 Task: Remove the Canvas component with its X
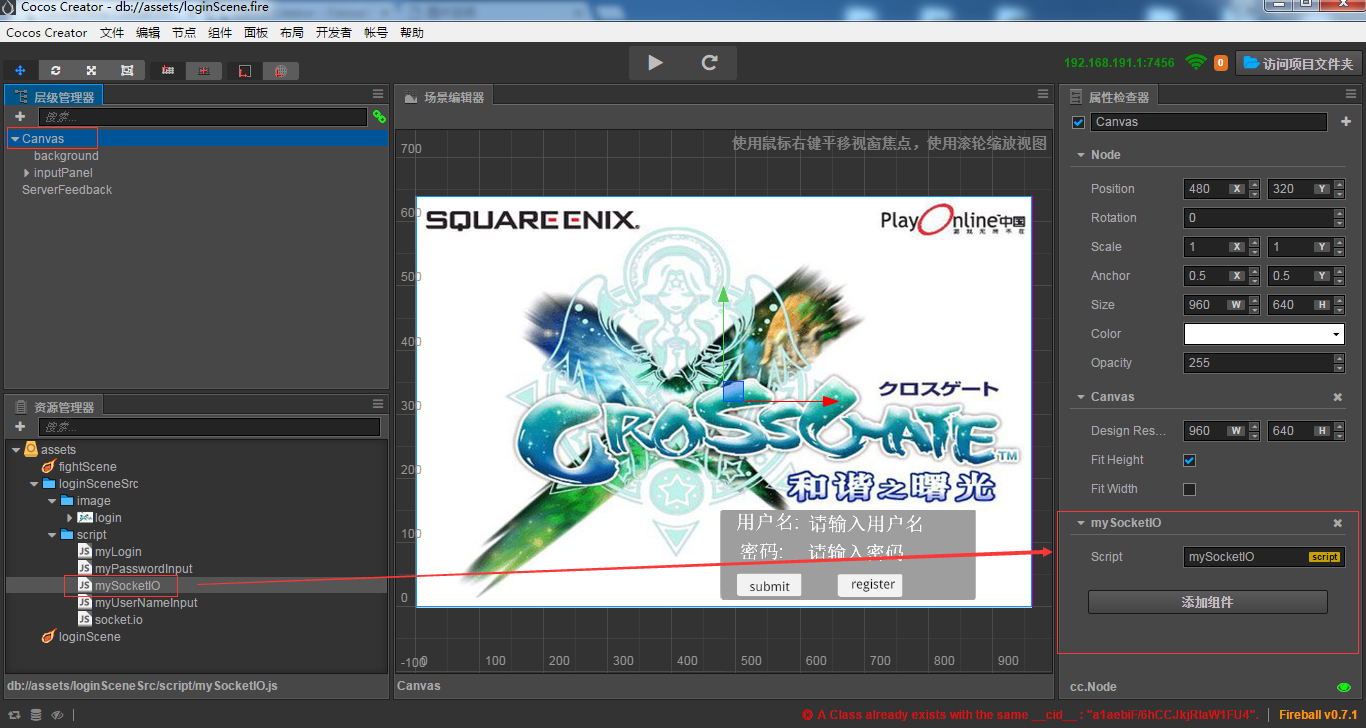coord(1338,397)
